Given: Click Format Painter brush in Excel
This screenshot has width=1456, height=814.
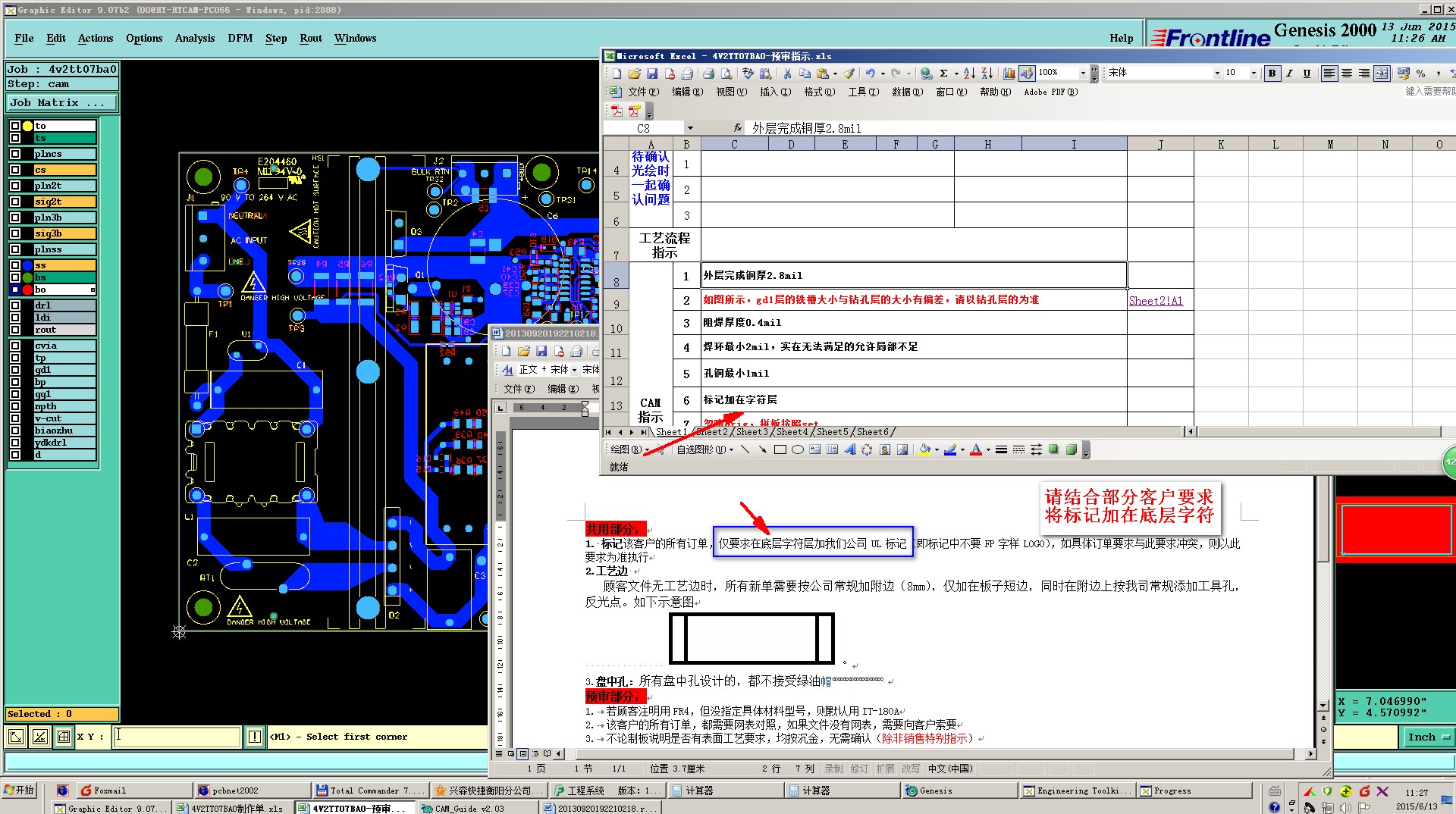Looking at the screenshot, I should click(849, 74).
